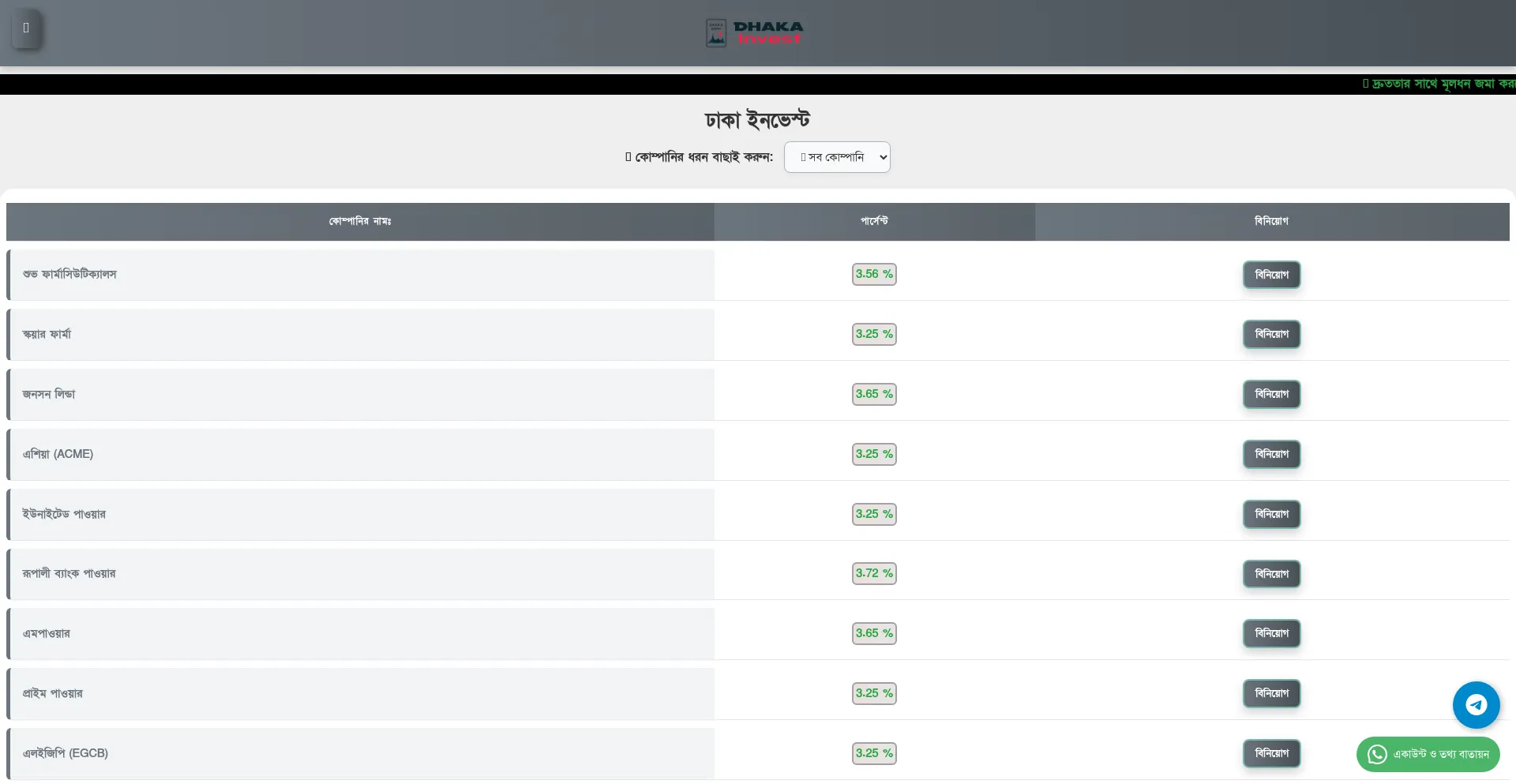
Task: Click the 3.56 % percent badge
Action: 874,274
